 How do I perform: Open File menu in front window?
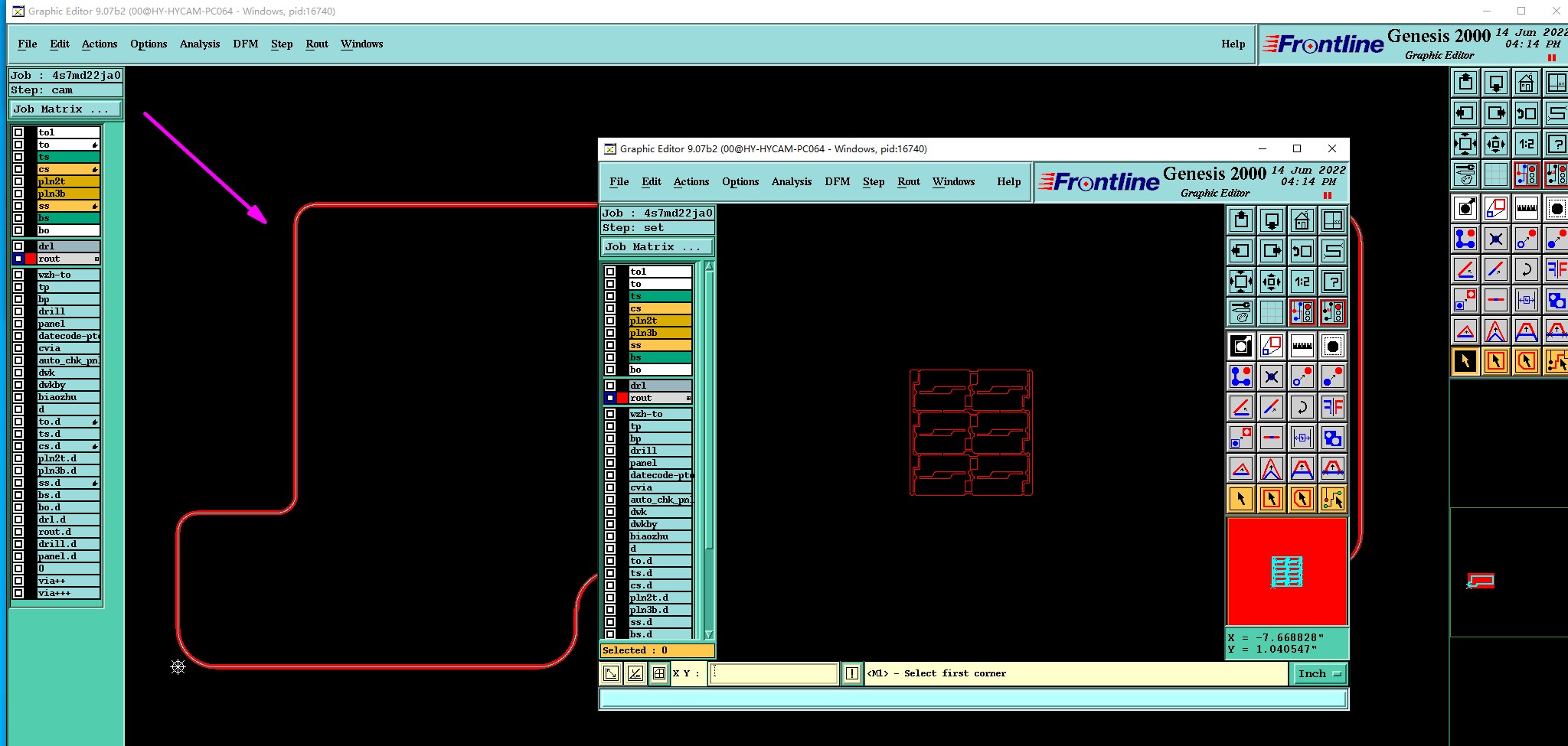pyautogui.click(x=619, y=182)
